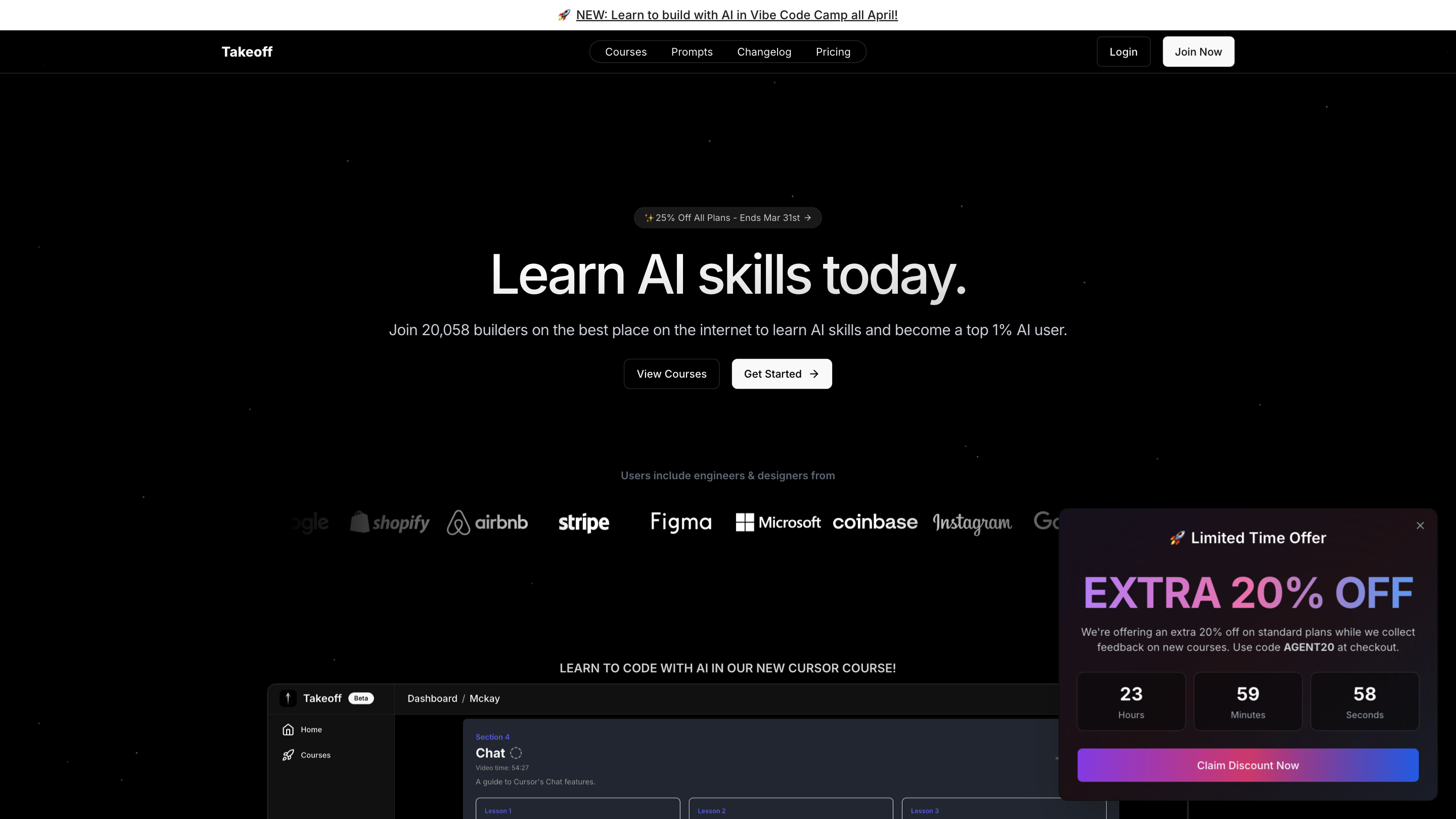Click the Figma logo

click(680, 522)
